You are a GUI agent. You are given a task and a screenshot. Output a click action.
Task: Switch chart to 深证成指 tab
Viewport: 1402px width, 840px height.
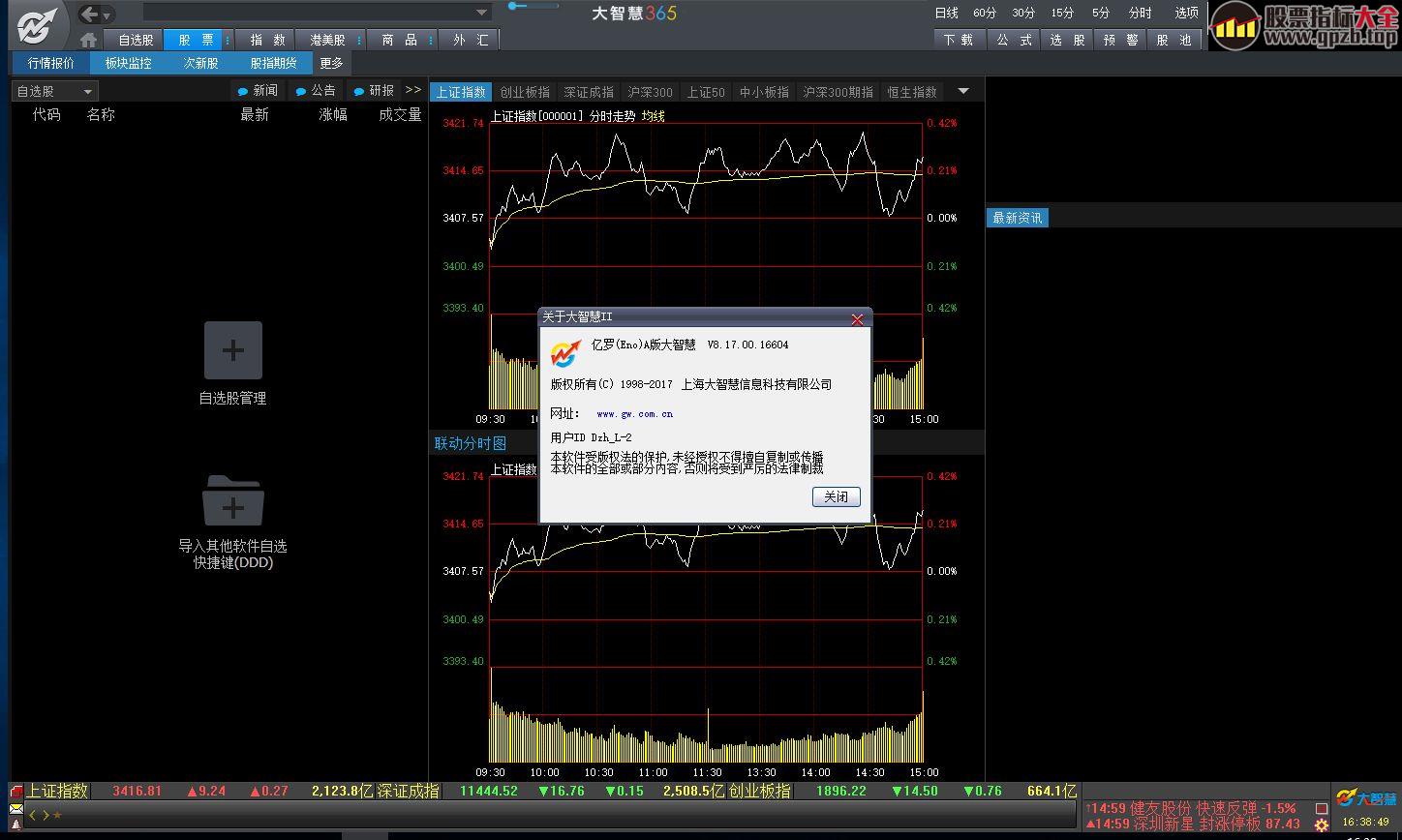point(589,92)
